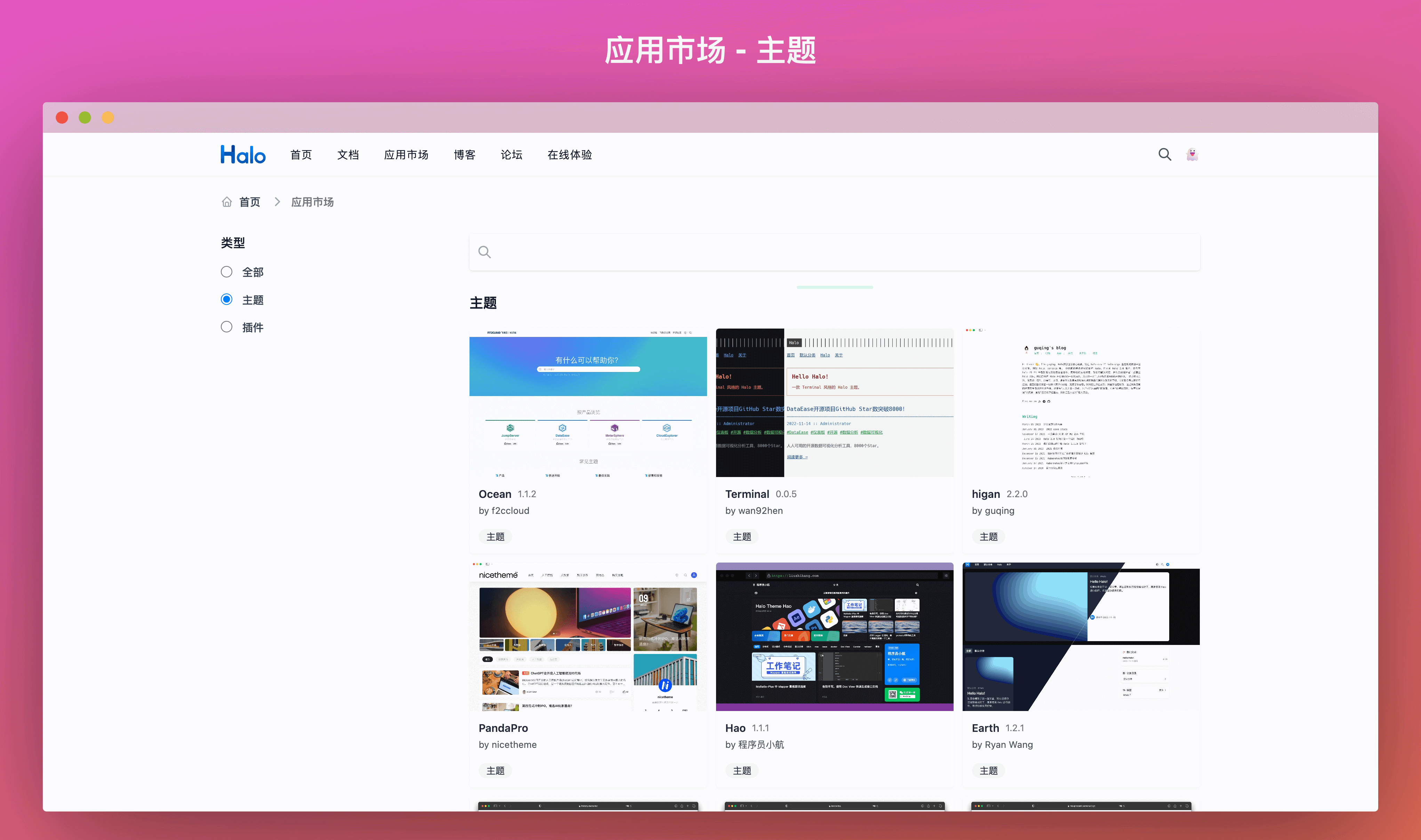1421x840 pixels.
Task: Select the 主题 type radio button
Action: (x=226, y=299)
